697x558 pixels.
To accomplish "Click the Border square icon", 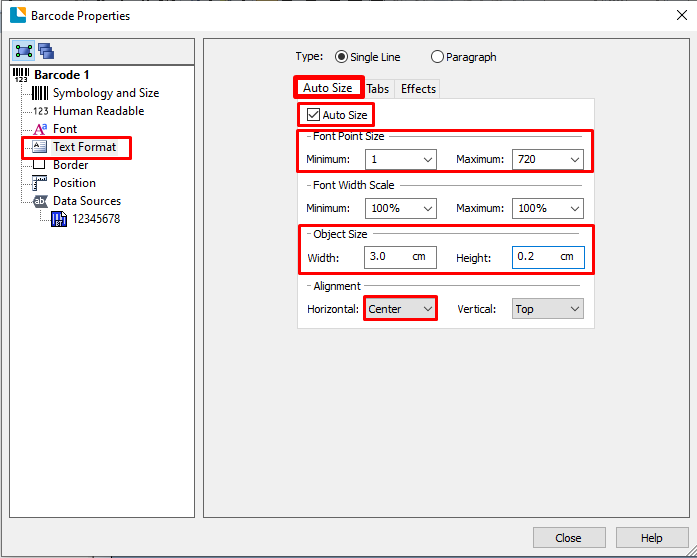I will tap(39, 165).
